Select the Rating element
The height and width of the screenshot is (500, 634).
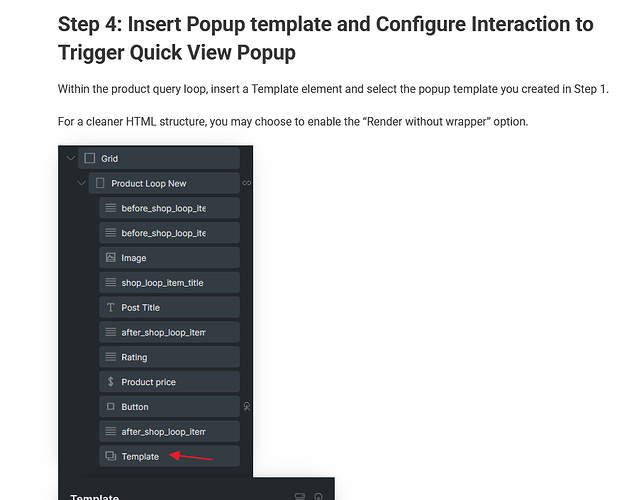169,357
